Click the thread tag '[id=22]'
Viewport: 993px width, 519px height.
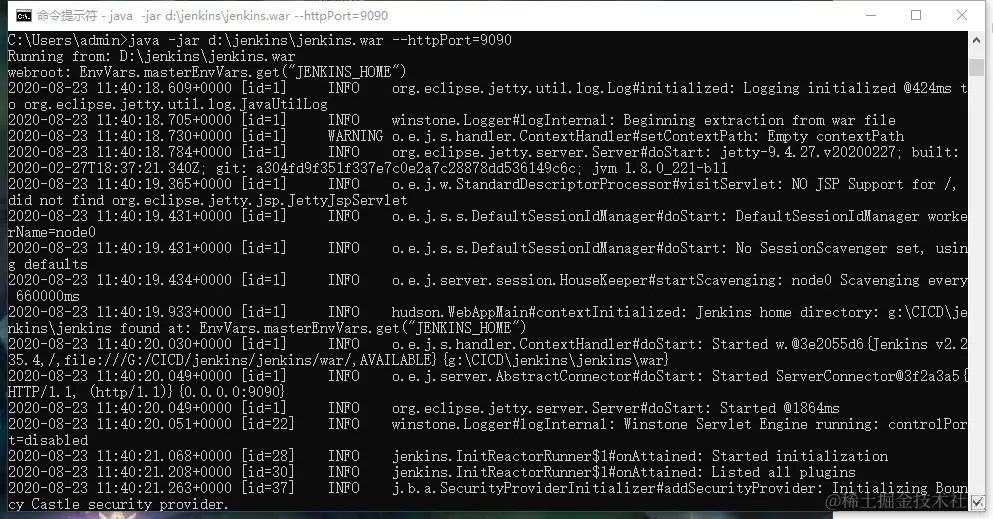point(267,423)
